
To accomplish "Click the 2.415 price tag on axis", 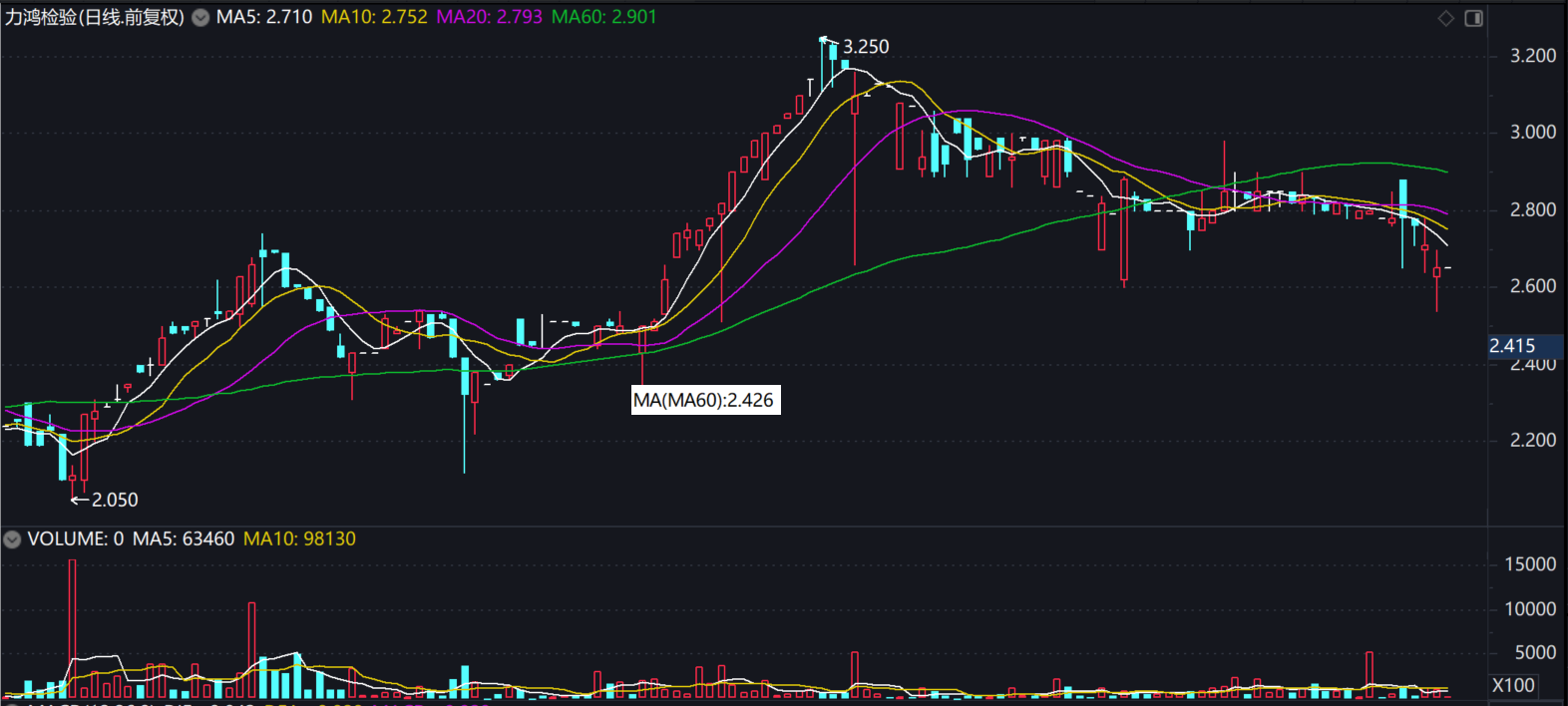I will click(x=1513, y=346).
